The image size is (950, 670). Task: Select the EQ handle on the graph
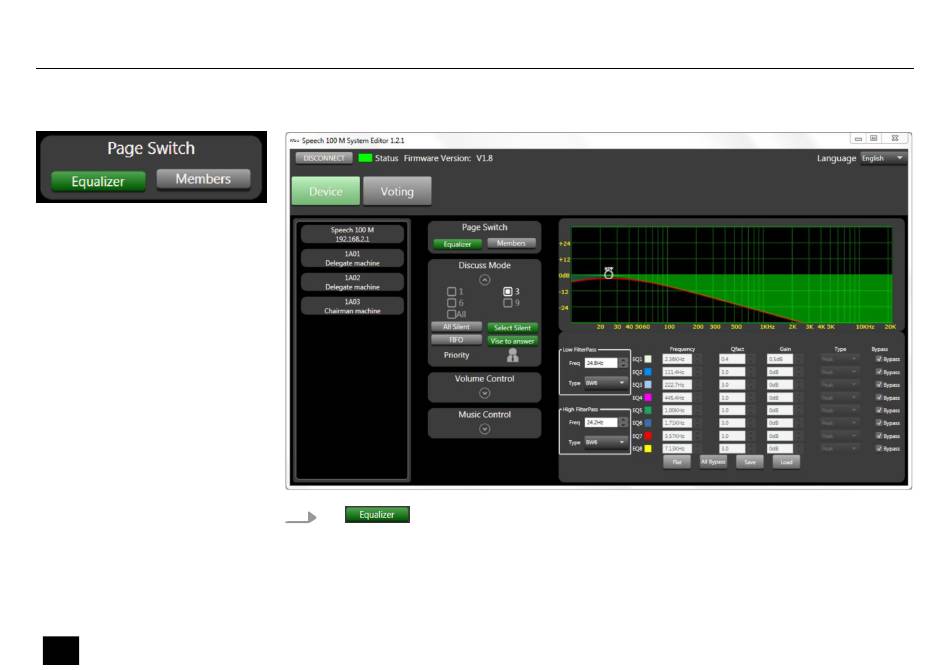[608, 272]
